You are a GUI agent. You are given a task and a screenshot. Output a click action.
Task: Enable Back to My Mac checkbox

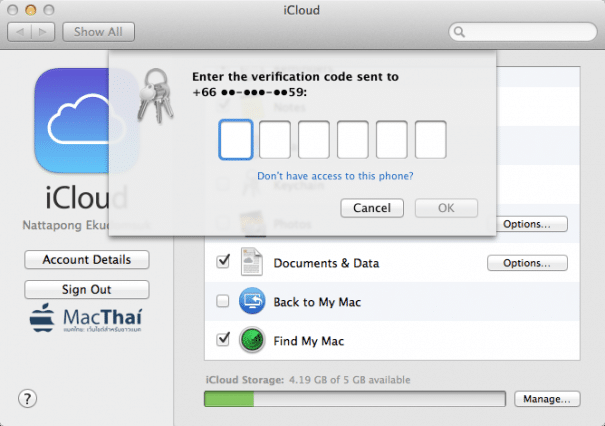[x=223, y=301]
